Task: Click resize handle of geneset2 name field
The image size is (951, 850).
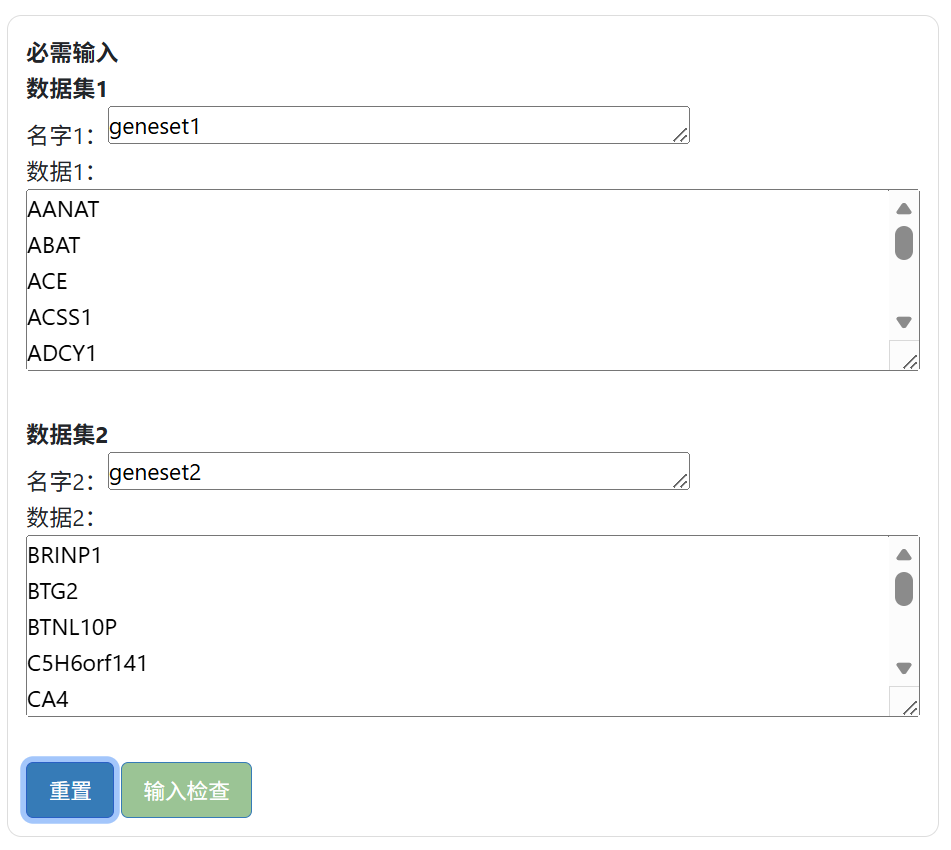Action: tap(681, 481)
